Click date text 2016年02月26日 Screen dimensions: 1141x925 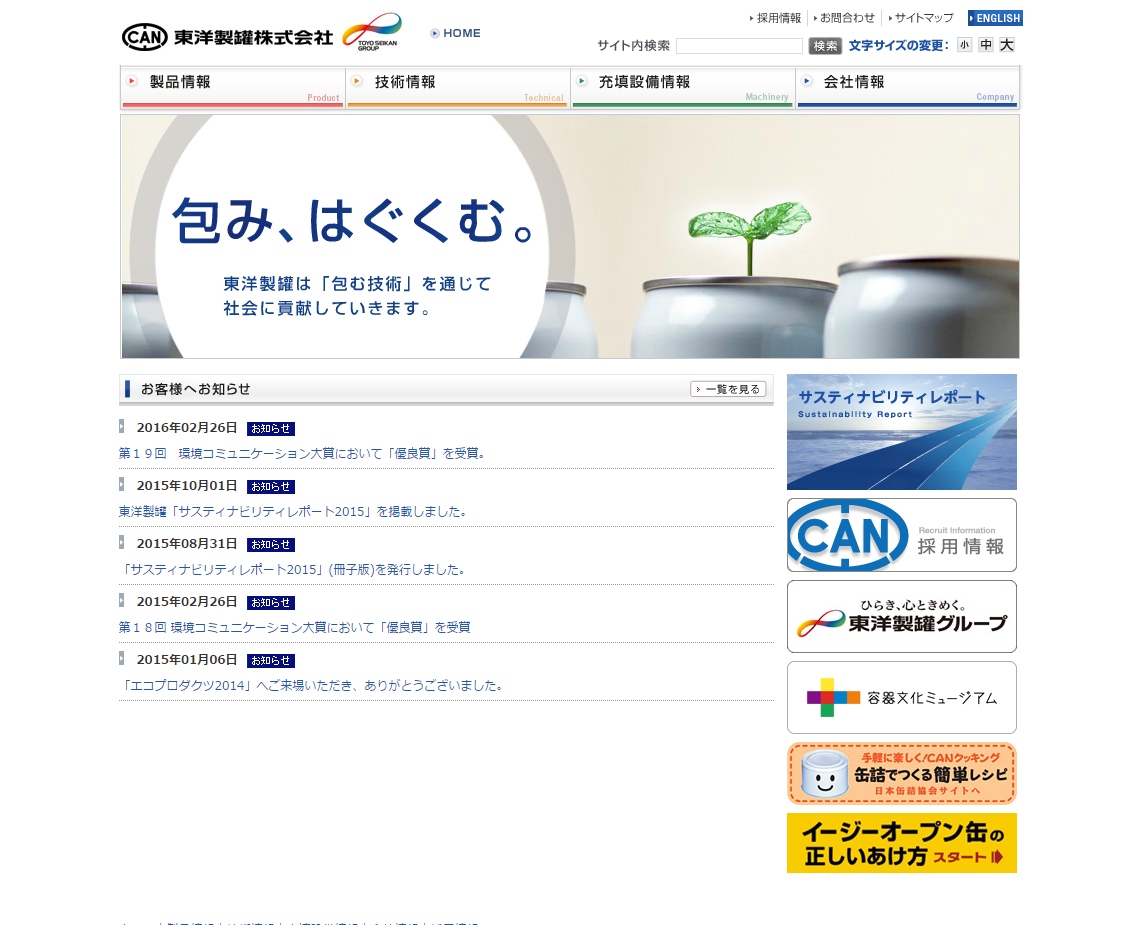[x=187, y=428]
